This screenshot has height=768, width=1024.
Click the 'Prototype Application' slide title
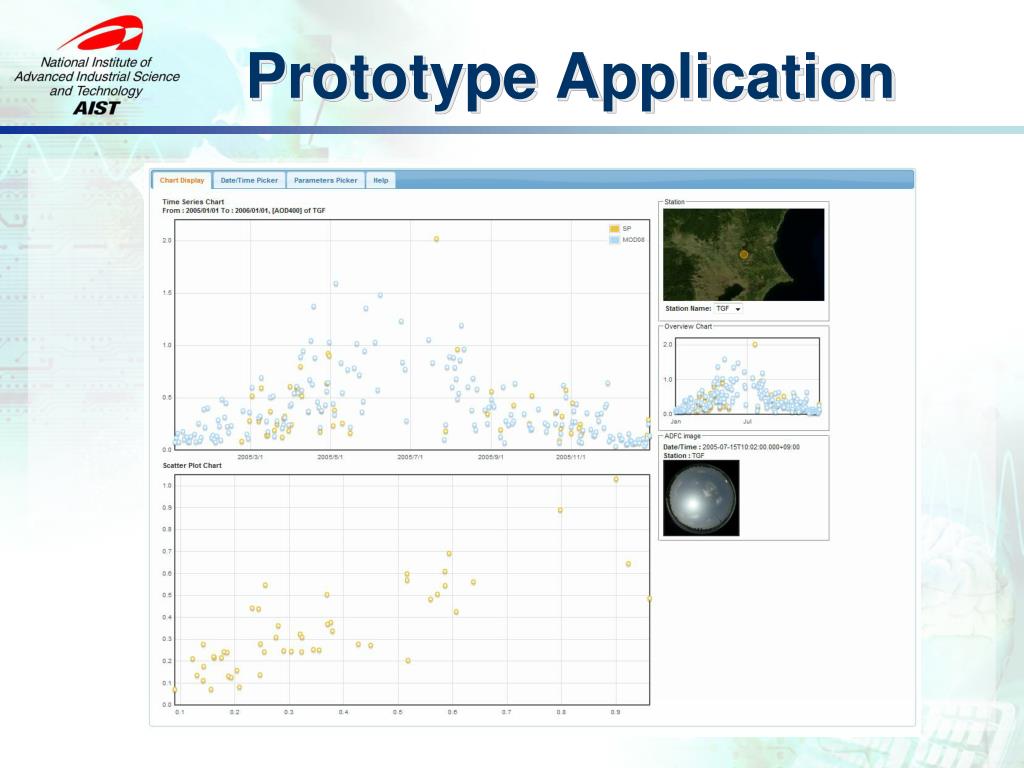(571, 78)
